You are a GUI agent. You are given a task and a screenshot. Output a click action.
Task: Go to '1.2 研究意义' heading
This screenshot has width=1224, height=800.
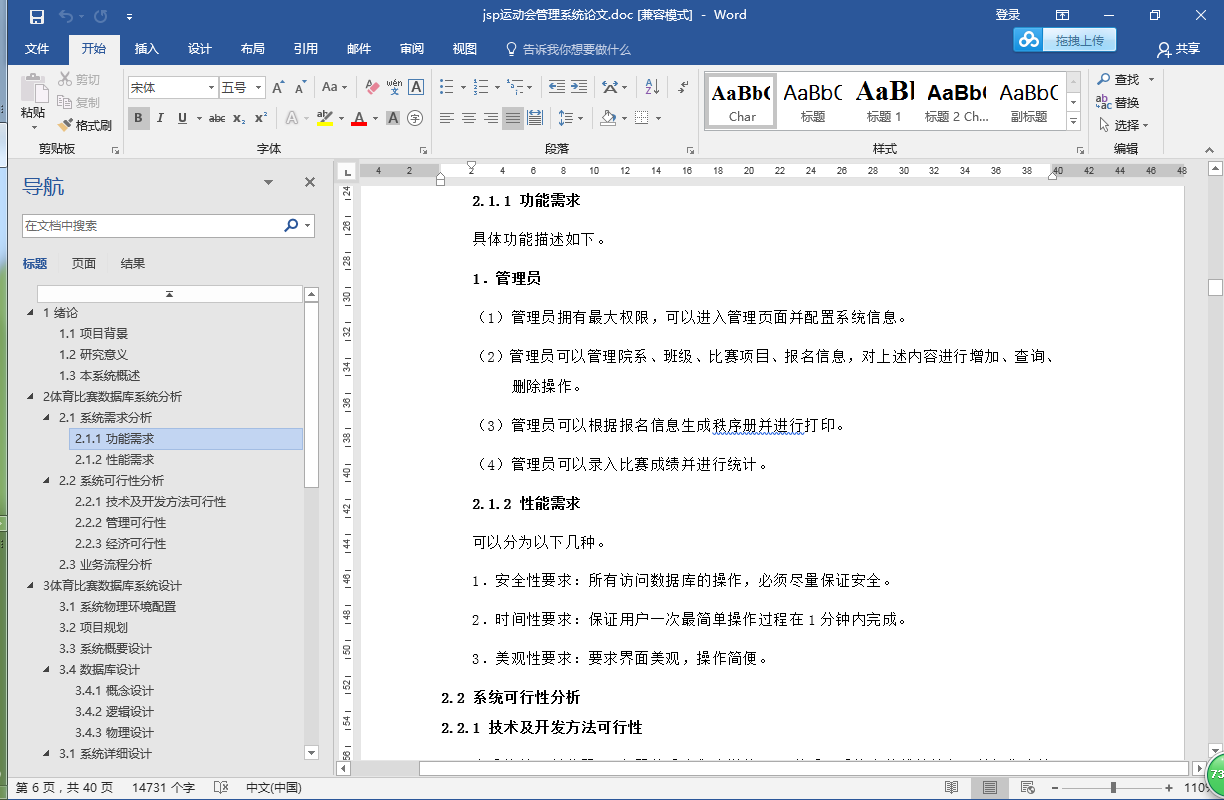(x=93, y=355)
